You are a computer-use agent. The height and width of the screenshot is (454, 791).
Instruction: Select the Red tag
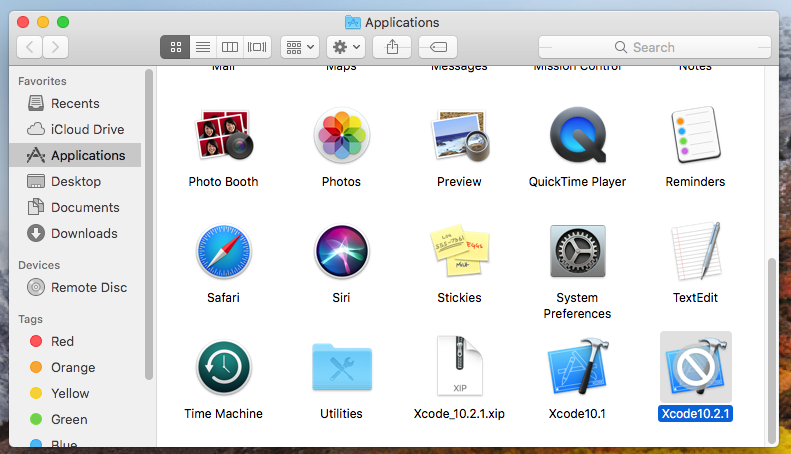coord(75,342)
